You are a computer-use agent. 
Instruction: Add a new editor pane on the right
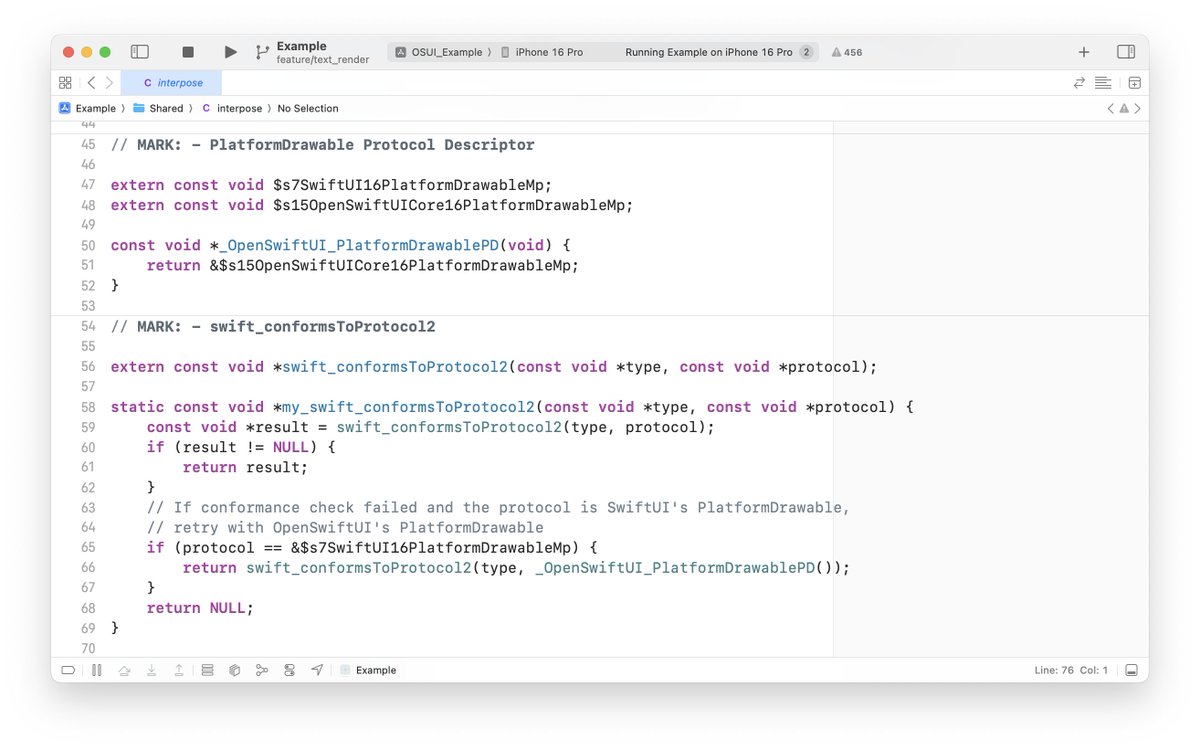pyautogui.click(x=1135, y=83)
